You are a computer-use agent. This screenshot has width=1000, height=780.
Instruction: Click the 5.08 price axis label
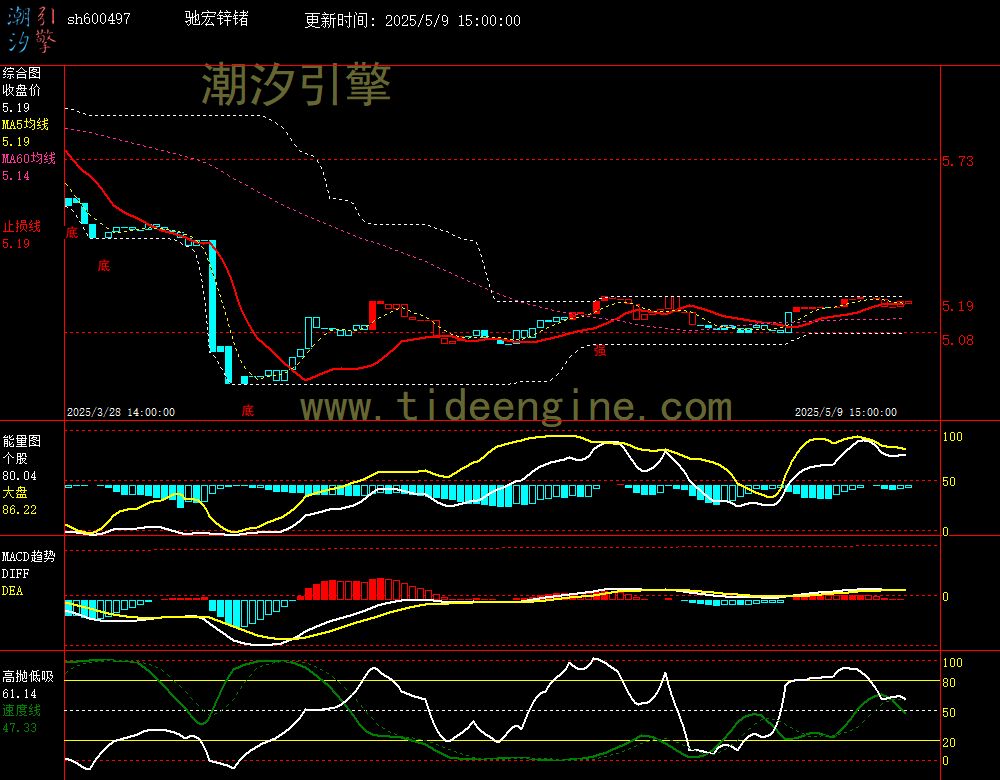tap(958, 341)
